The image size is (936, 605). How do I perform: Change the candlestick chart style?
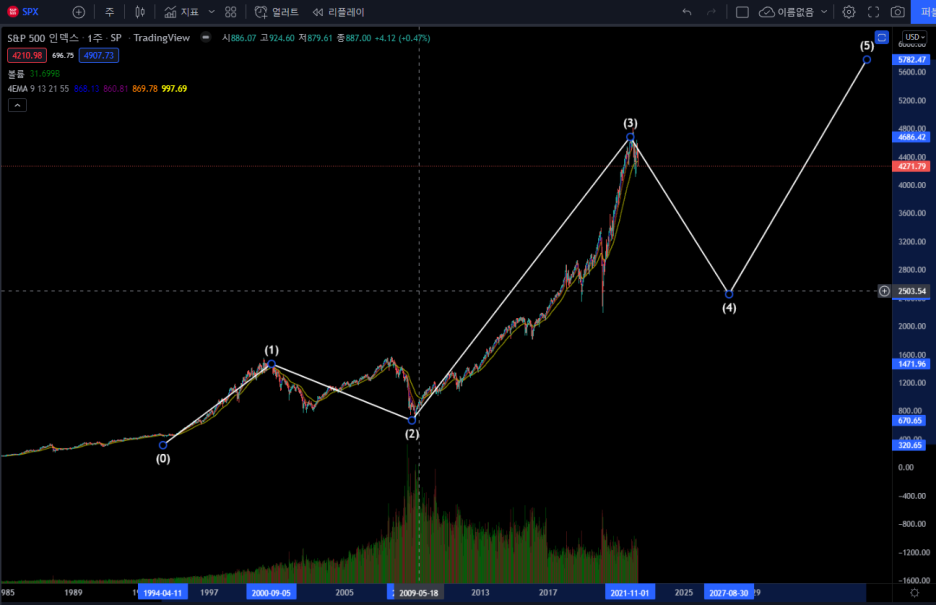pyautogui.click(x=140, y=12)
